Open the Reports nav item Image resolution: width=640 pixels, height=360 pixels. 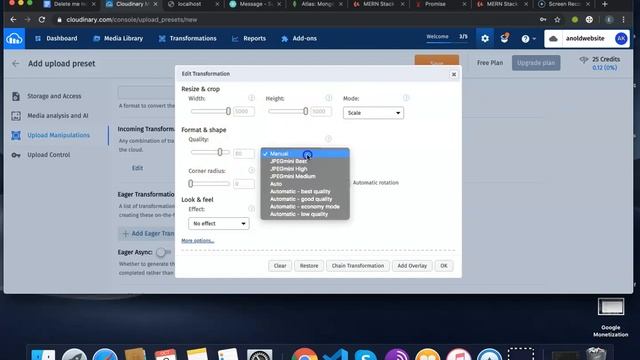tap(249, 38)
